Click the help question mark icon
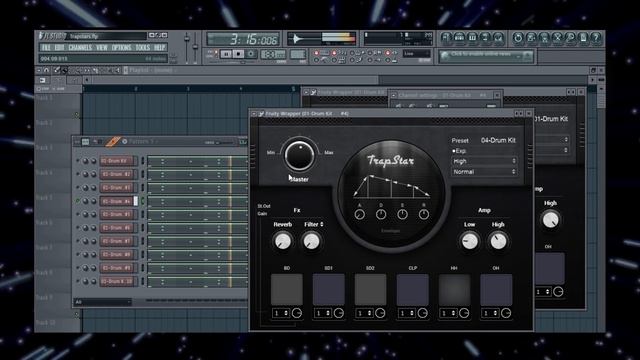The width and height of the screenshot is (640, 360). tap(596, 38)
